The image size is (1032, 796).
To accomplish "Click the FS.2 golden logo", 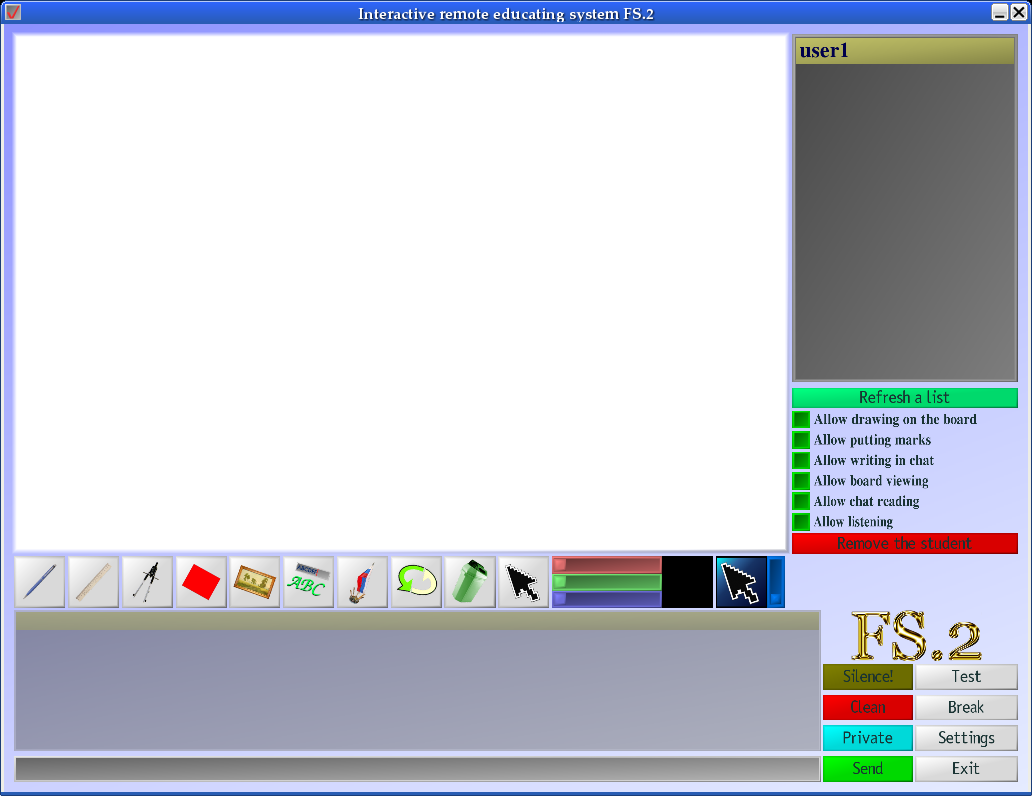I will (x=916, y=636).
